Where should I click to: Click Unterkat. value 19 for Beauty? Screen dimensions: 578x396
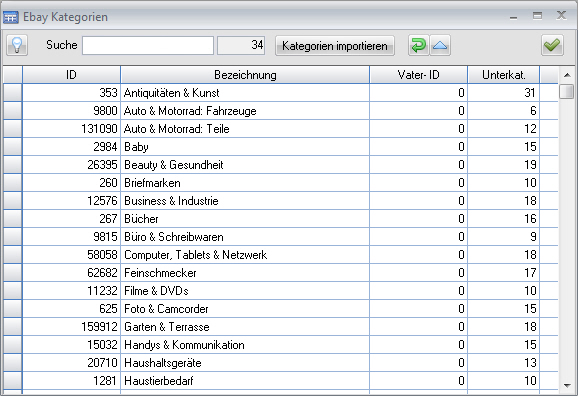click(504, 165)
